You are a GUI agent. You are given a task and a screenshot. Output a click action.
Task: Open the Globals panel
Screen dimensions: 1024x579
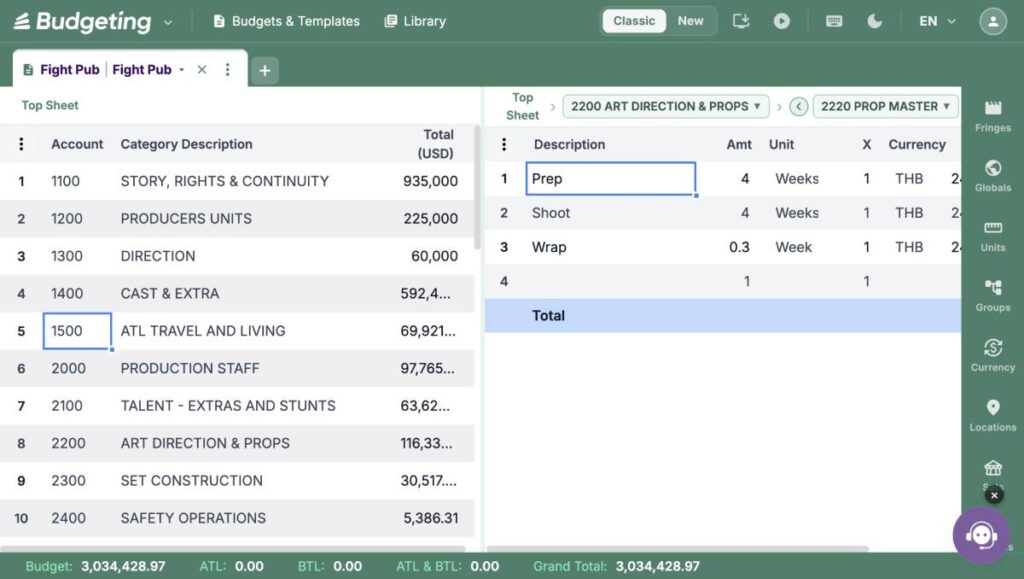993,176
